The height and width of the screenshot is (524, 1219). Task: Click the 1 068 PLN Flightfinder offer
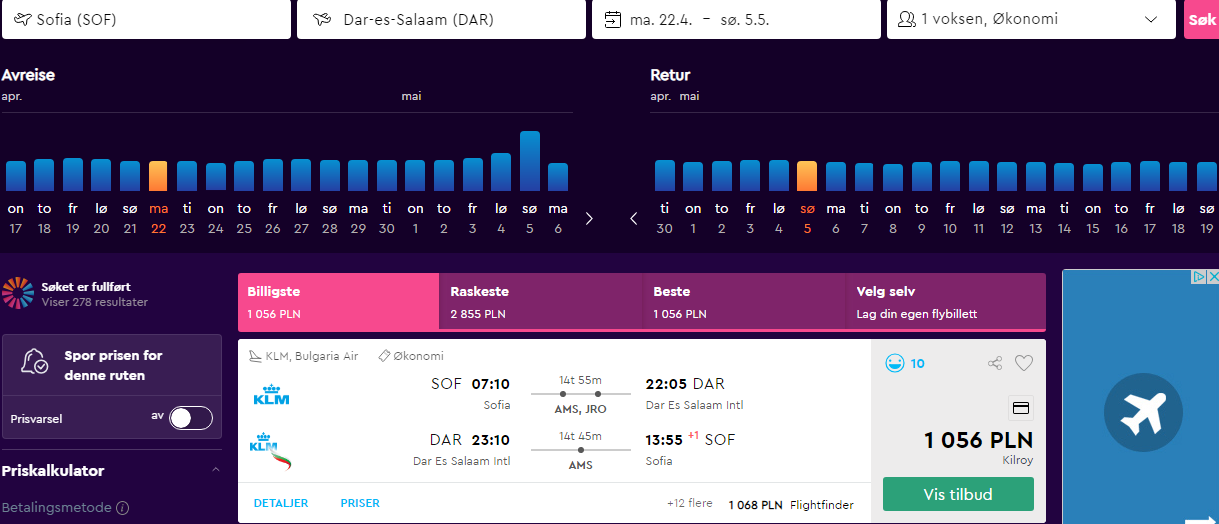(x=790, y=504)
